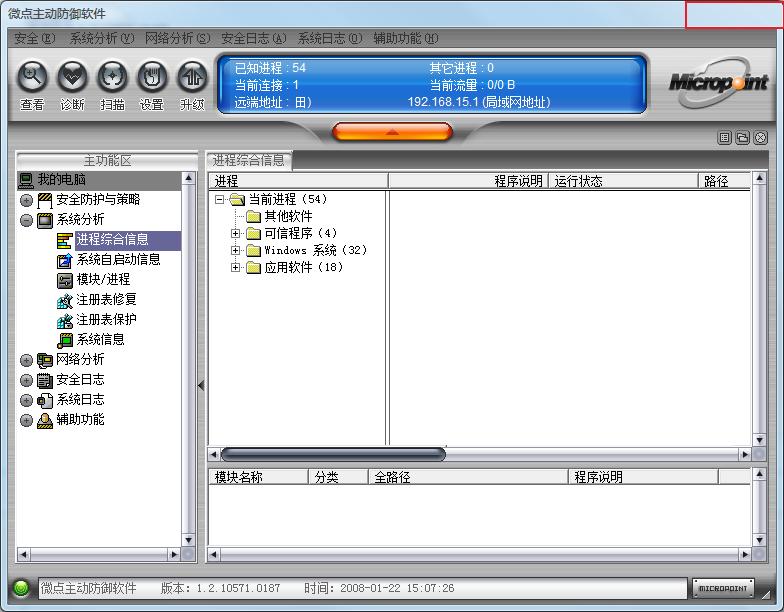Click the 分类 column header
The image size is (784, 612).
[x=338, y=477]
